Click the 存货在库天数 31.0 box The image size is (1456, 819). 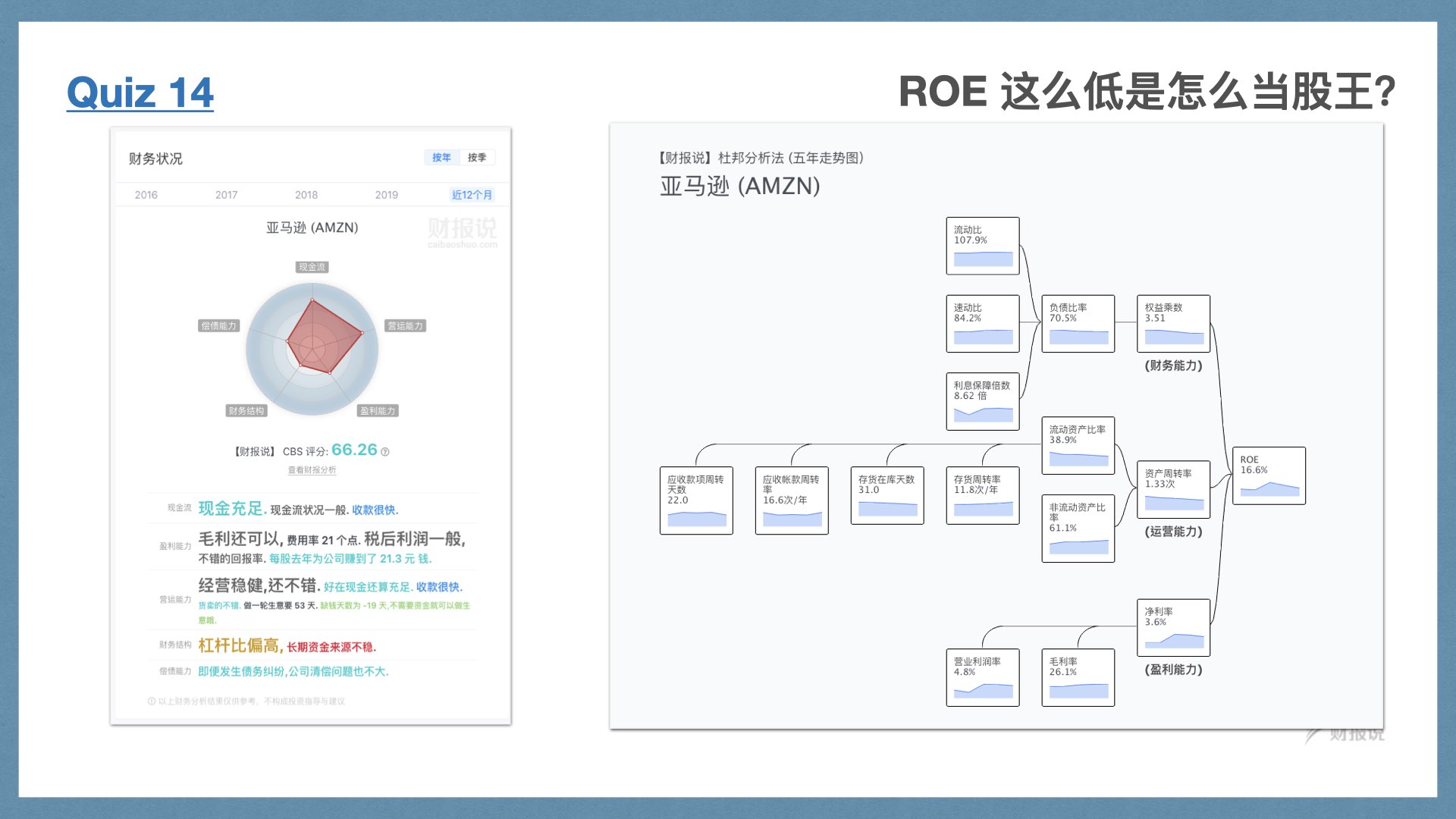click(886, 495)
